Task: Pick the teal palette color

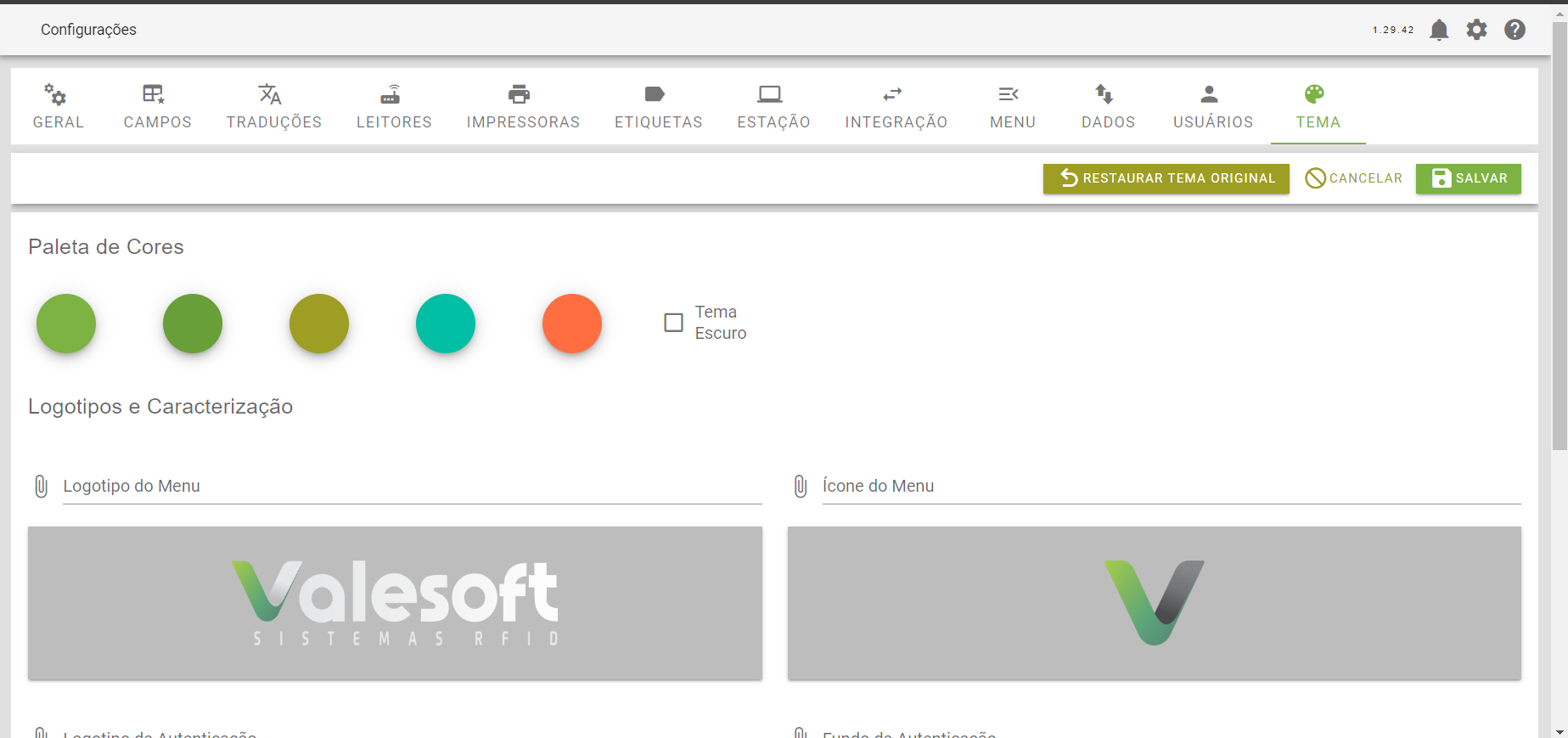Action: click(x=446, y=324)
